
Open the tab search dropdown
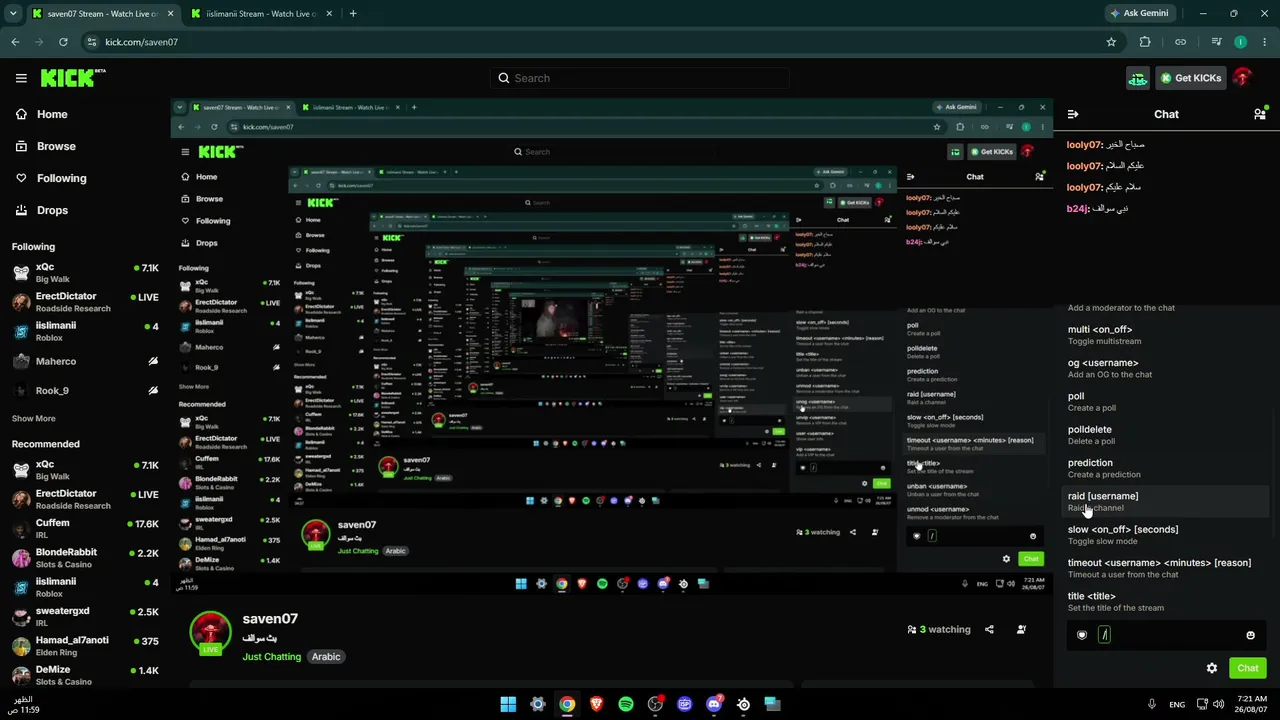tap(13, 14)
